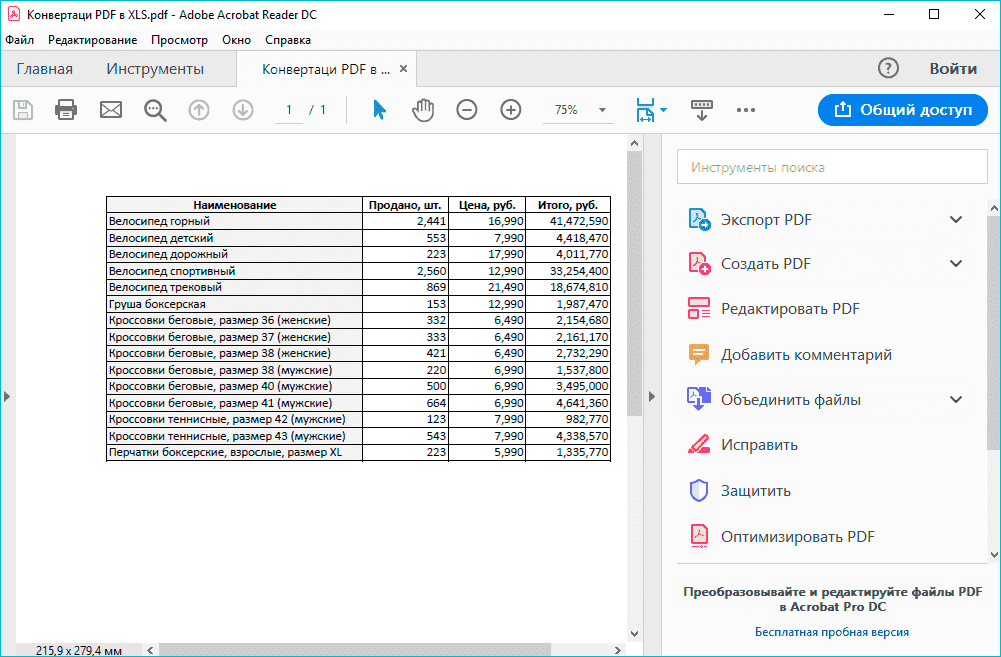The width and height of the screenshot is (1001, 657).
Task: Zoom out with the minus icon
Action: pos(466,110)
